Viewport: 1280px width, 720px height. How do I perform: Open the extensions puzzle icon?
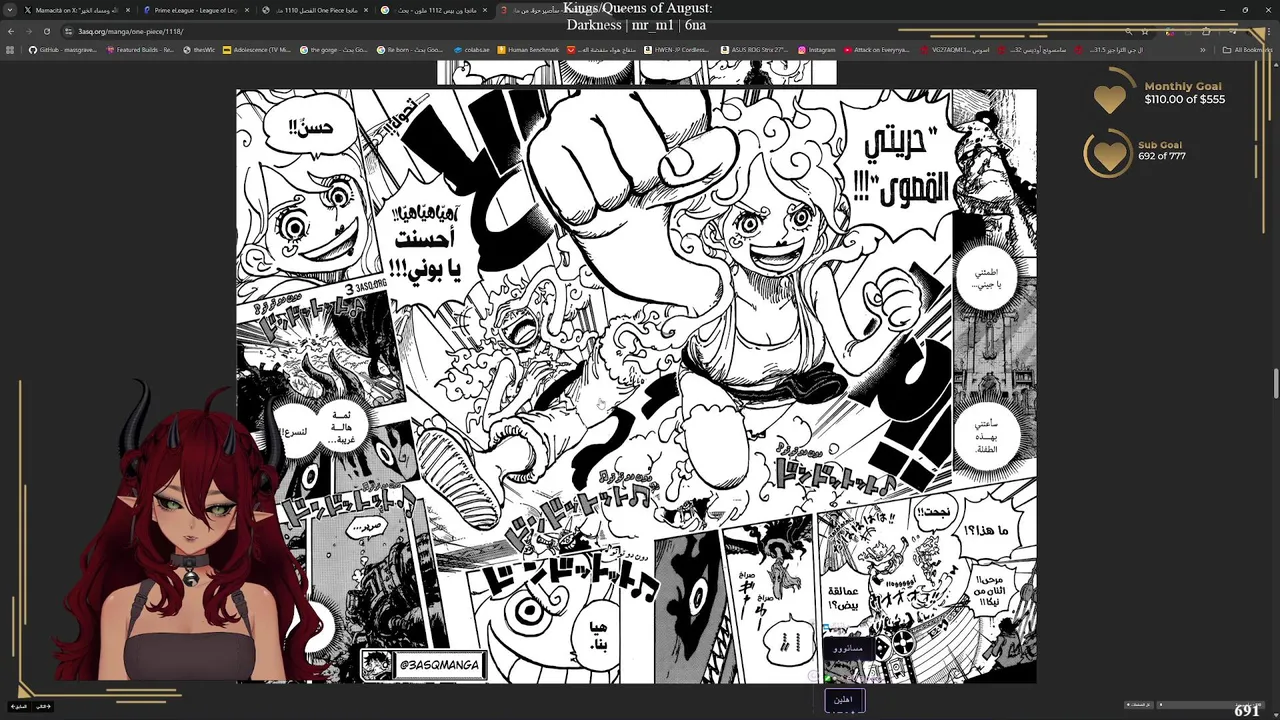click(1206, 31)
